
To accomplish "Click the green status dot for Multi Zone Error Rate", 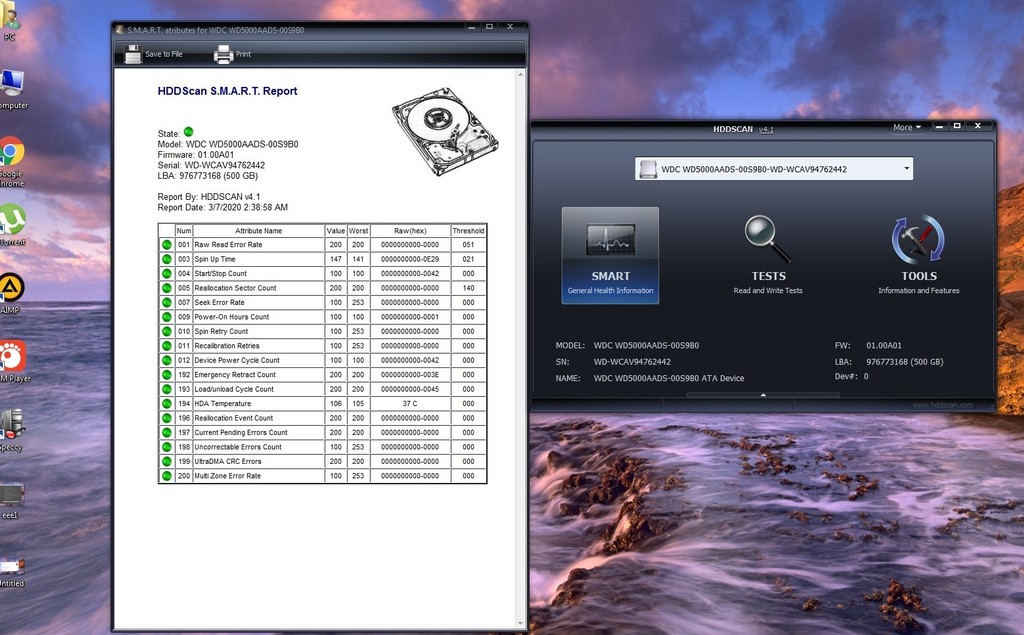I will pyautogui.click(x=167, y=476).
